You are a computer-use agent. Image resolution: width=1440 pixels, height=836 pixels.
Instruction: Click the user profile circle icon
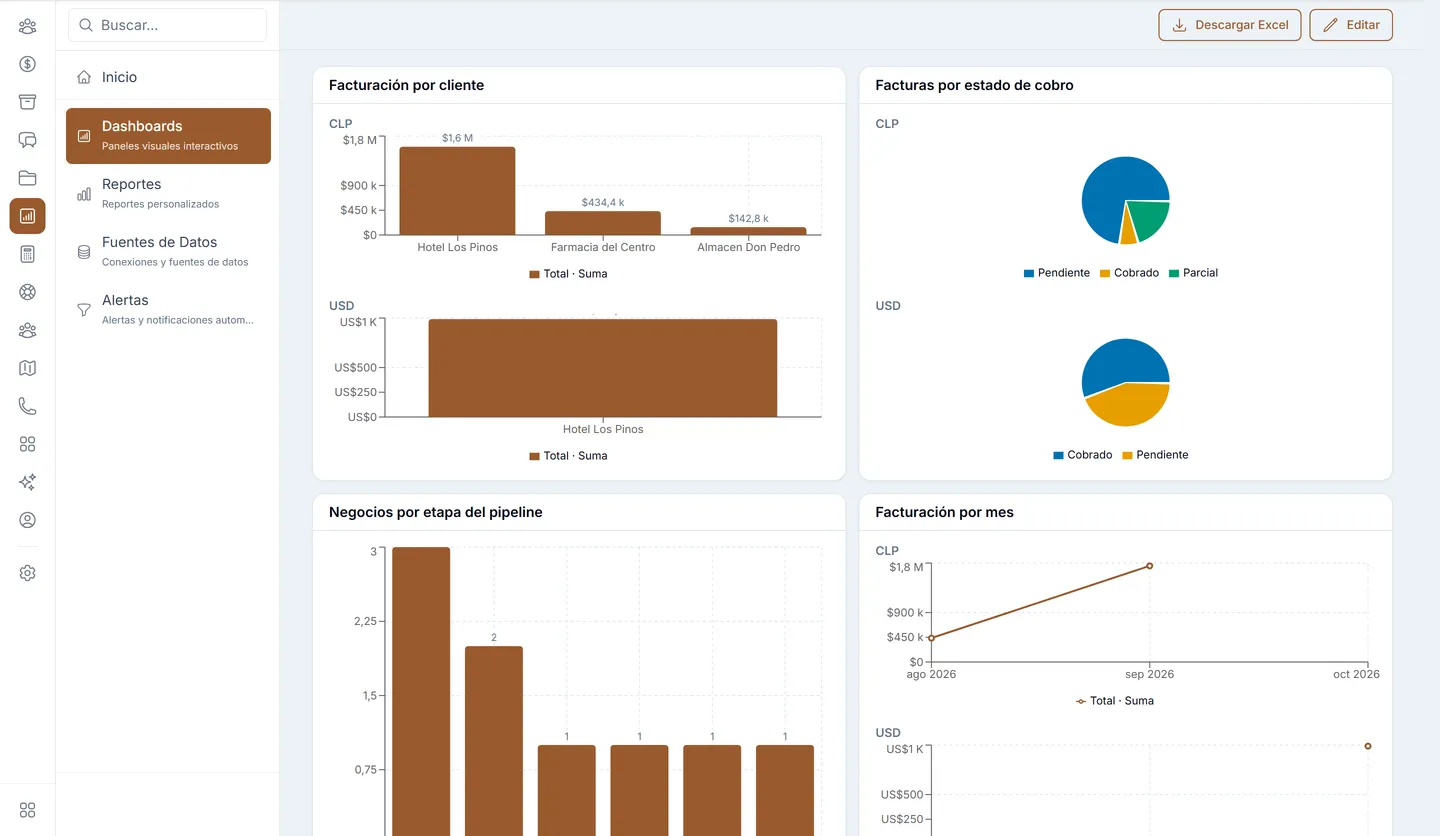(x=27, y=520)
